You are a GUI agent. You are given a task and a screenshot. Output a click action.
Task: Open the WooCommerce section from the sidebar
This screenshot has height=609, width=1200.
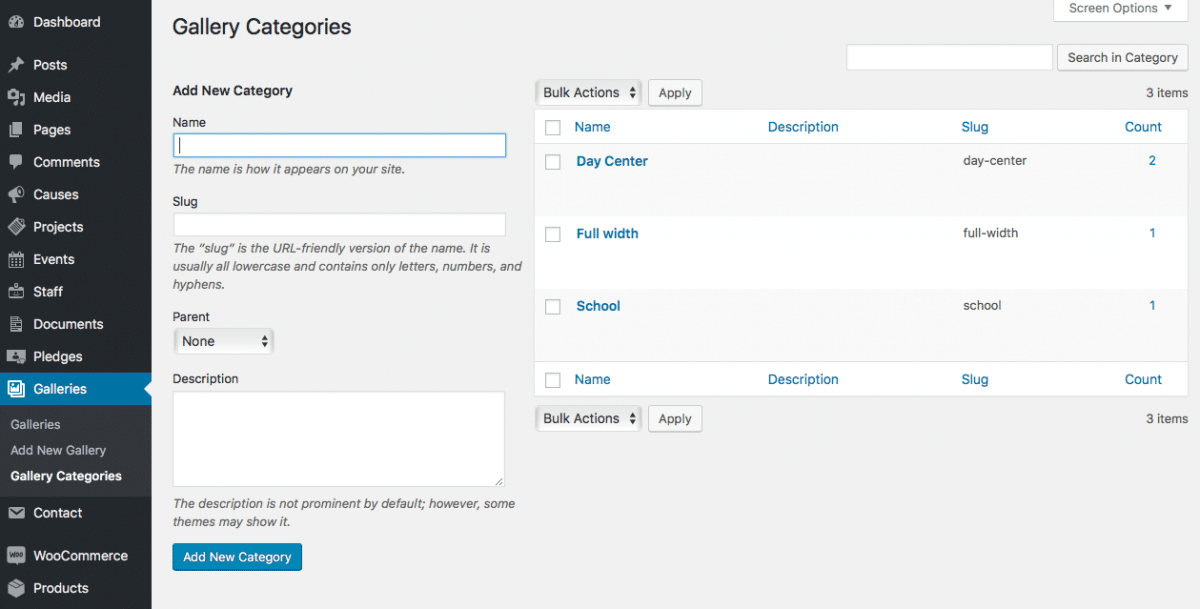(x=18, y=555)
